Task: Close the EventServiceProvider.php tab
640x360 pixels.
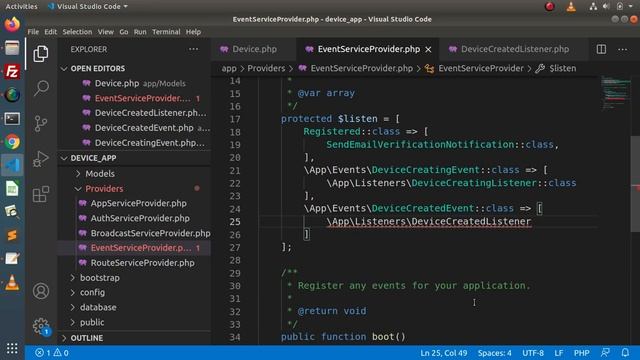Action: point(428,49)
